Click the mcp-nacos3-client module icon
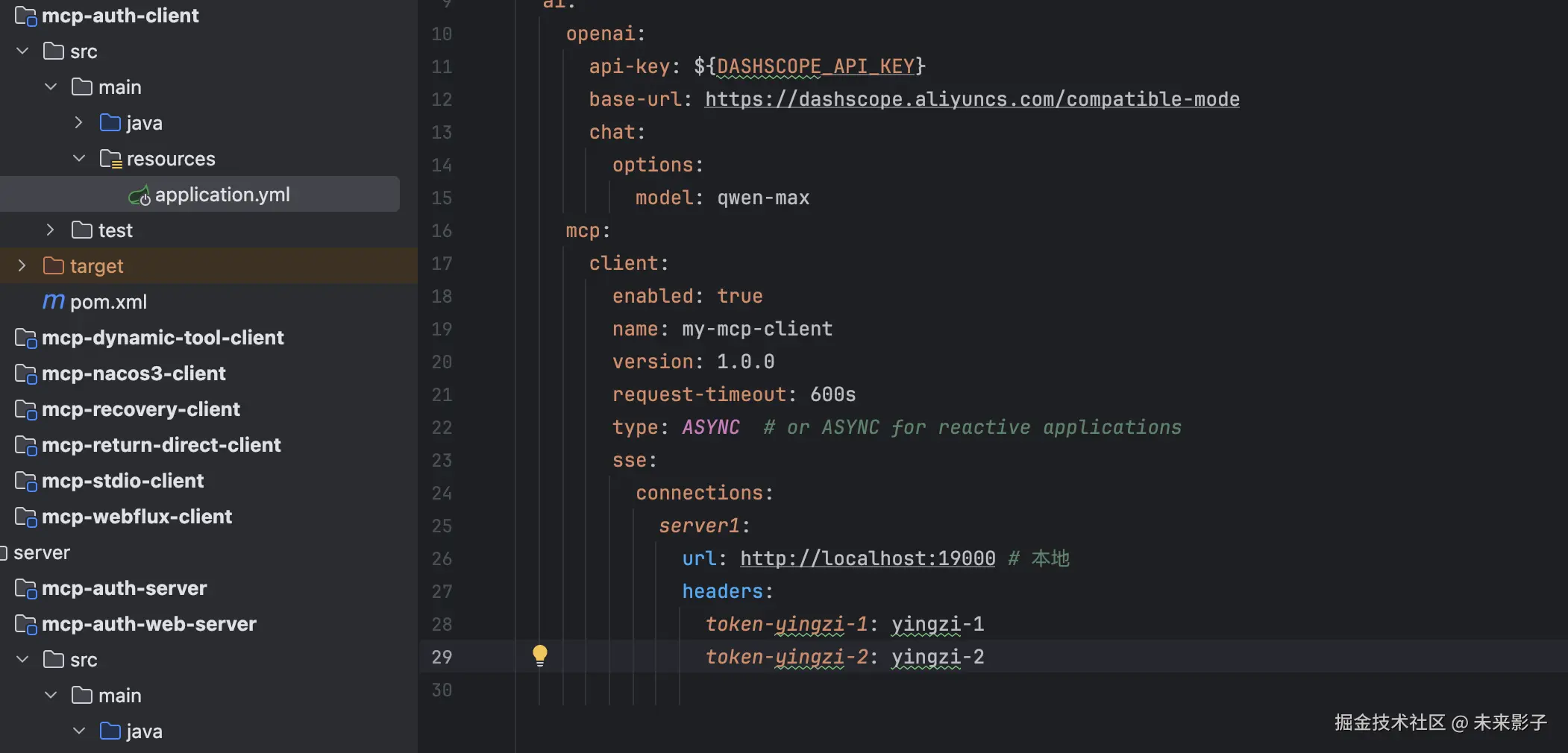The image size is (1568, 753). coord(25,374)
